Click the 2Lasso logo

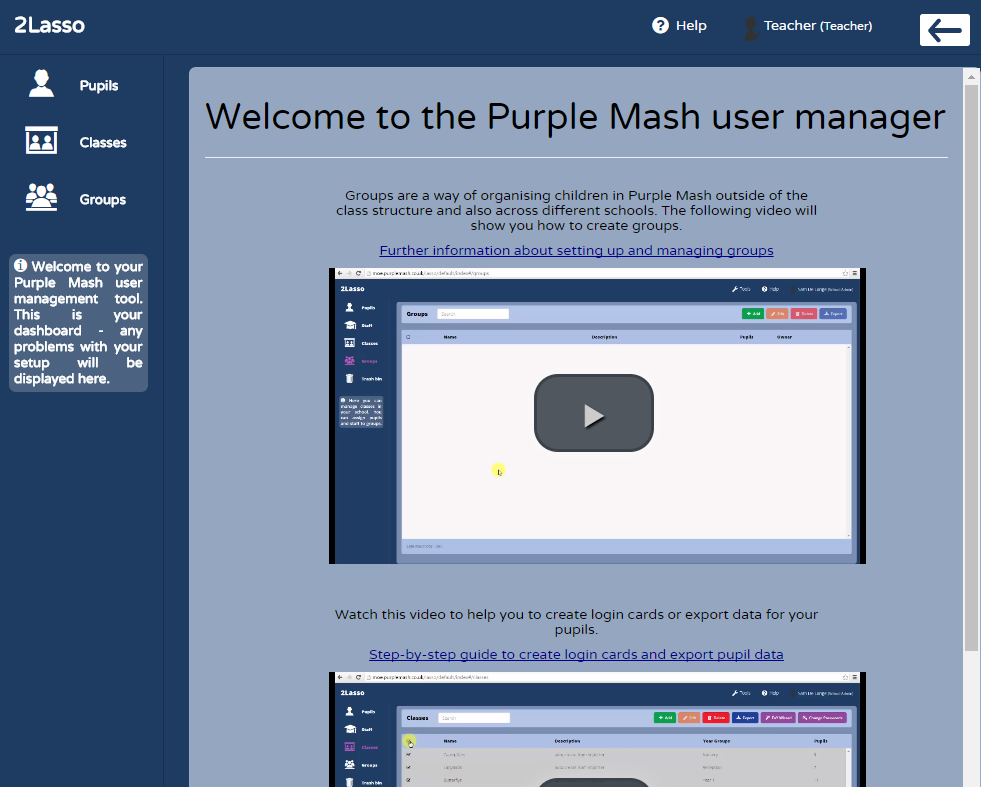pos(49,25)
